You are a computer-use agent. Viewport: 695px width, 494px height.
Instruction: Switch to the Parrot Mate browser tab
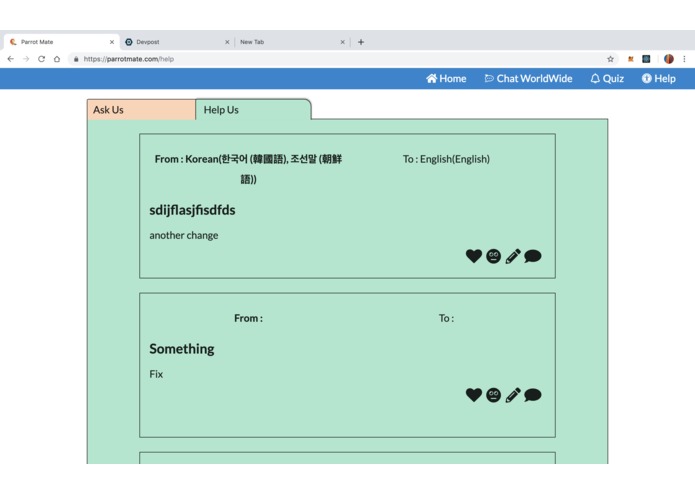click(x=60, y=42)
